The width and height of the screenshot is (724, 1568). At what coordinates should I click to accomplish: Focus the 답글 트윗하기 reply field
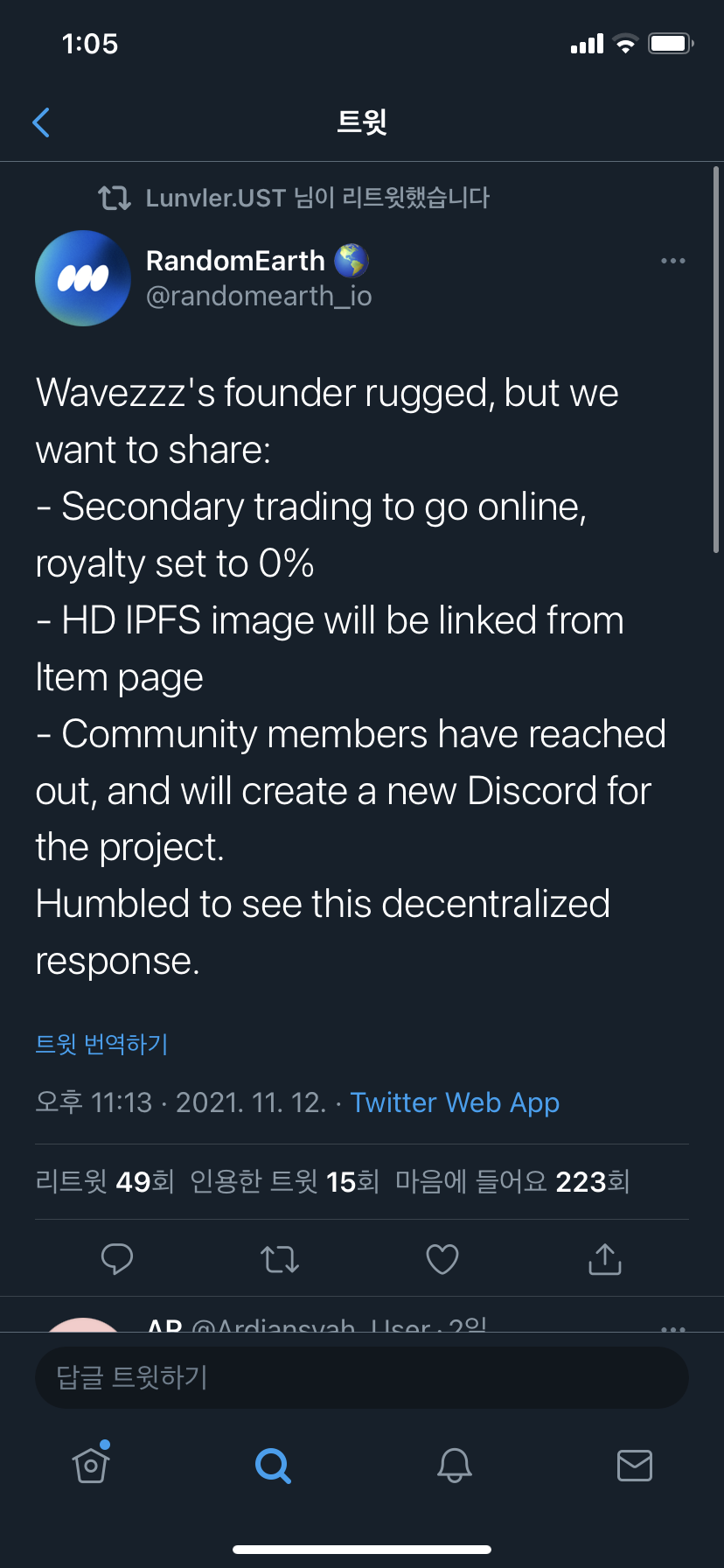point(362,1377)
